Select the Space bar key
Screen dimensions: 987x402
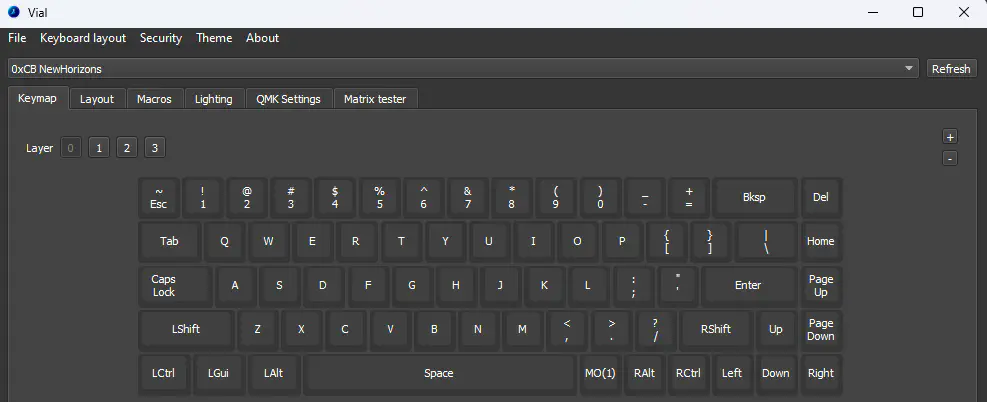pos(439,373)
